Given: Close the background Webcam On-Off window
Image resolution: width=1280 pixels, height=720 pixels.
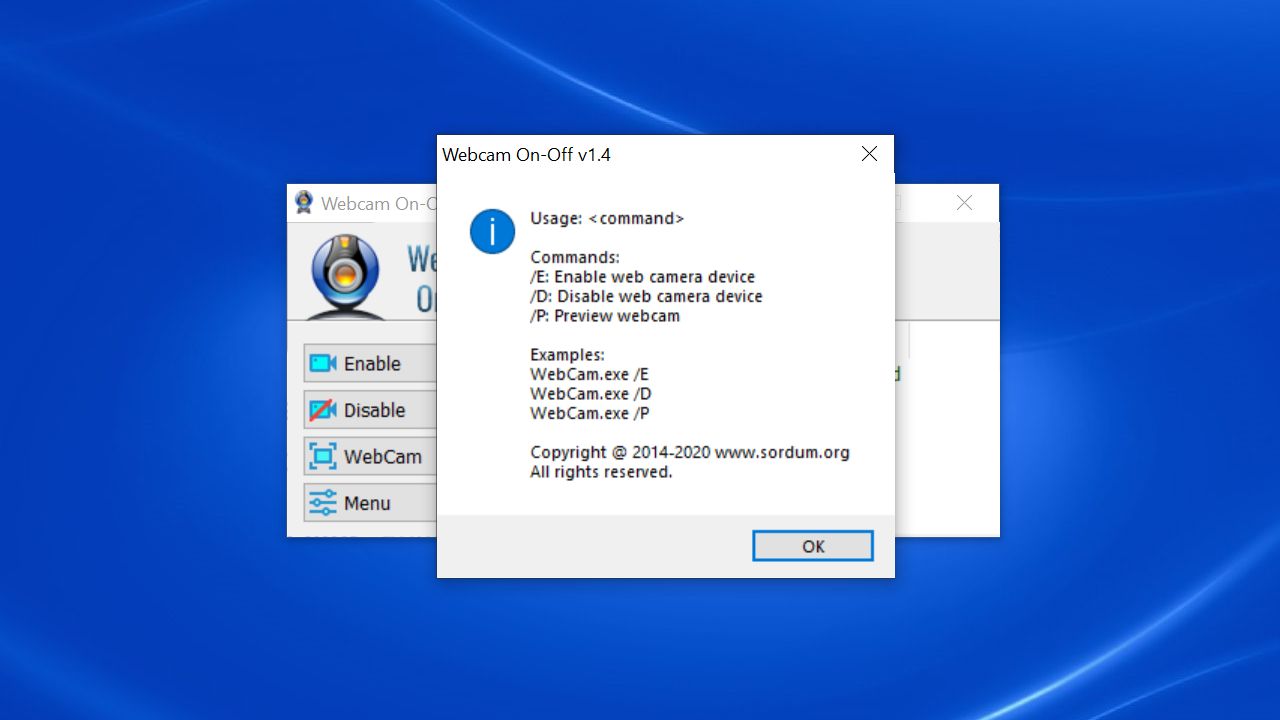Looking at the screenshot, I should coord(964,203).
